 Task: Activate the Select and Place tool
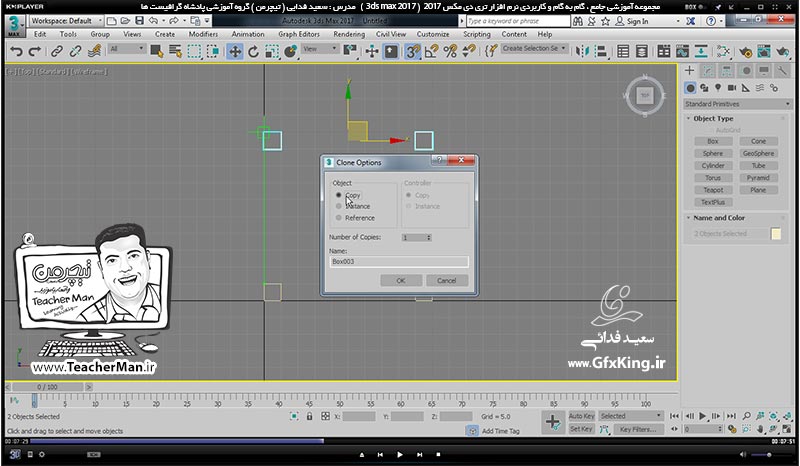(x=291, y=51)
